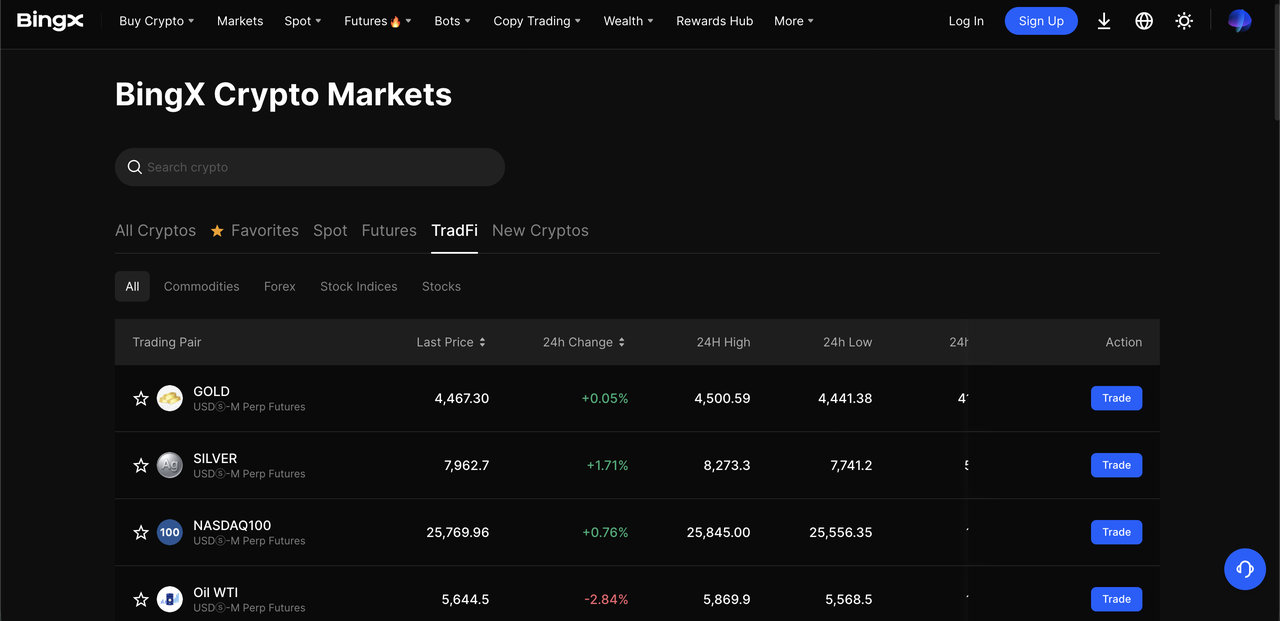Expand the Buy Crypto dropdown menu

156,21
